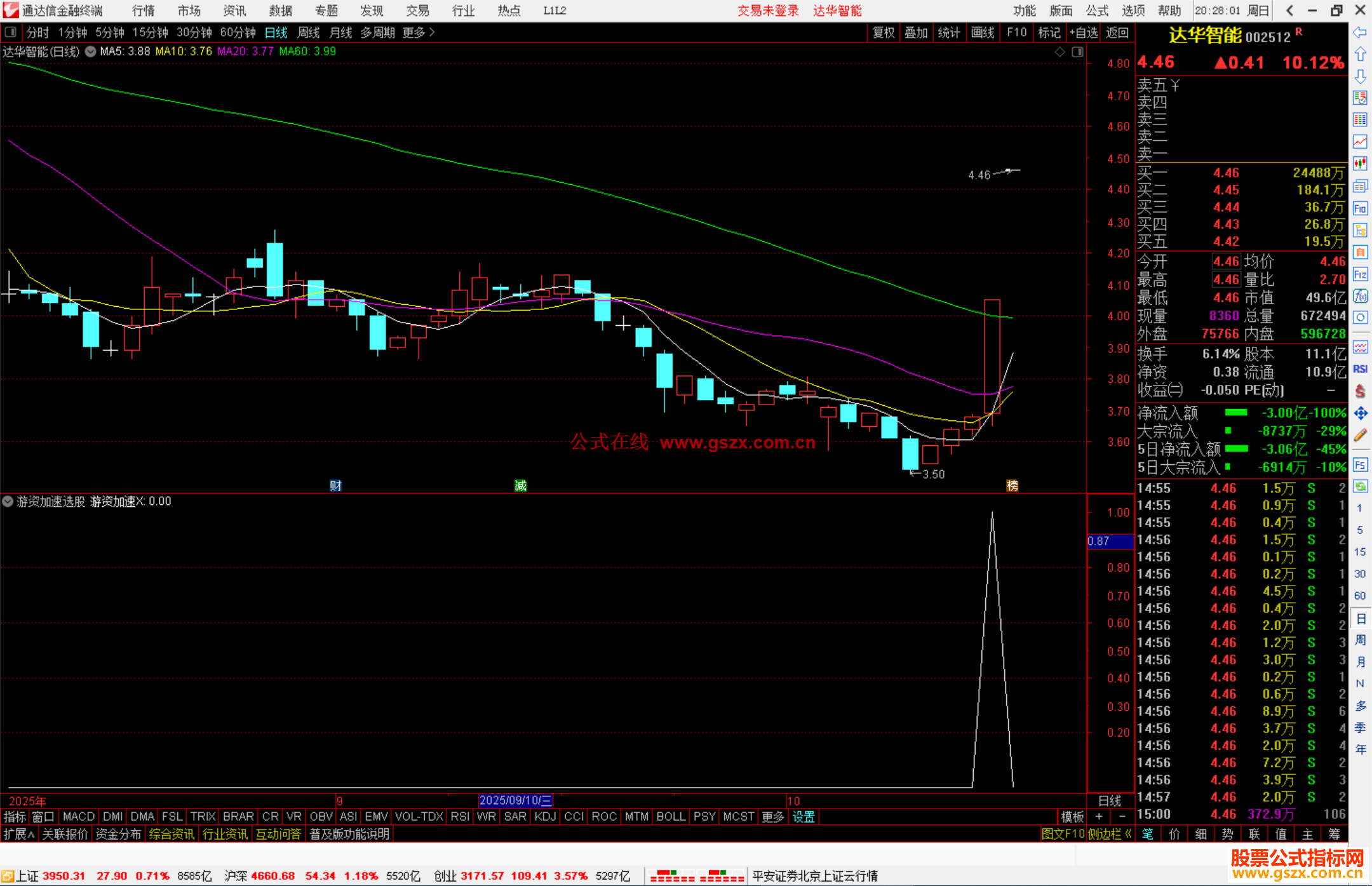Open the 资讯 menu

coord(234,11)
